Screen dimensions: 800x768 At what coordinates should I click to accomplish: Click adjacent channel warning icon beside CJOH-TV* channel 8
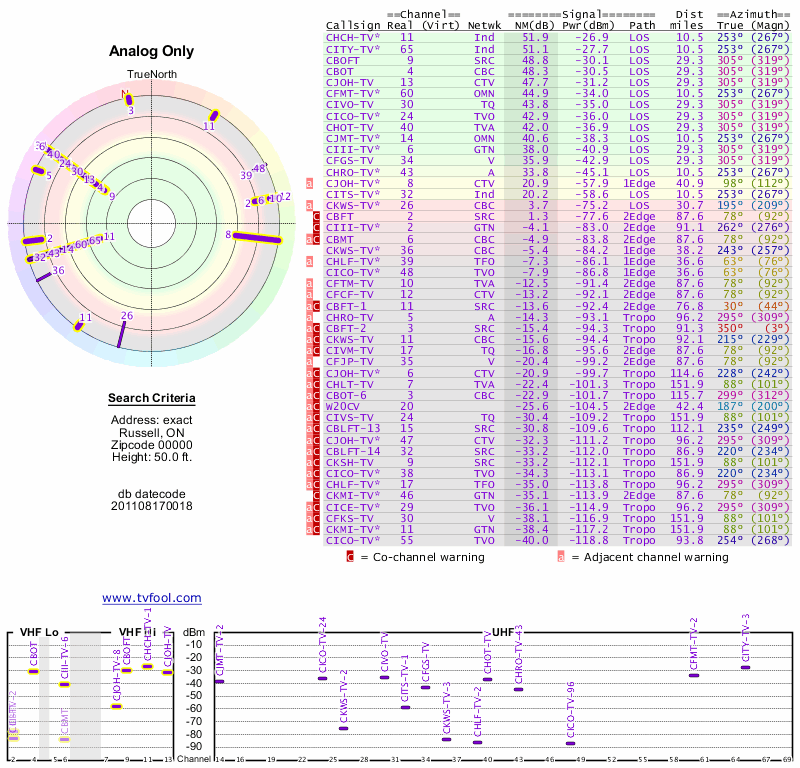coord(310,183)
